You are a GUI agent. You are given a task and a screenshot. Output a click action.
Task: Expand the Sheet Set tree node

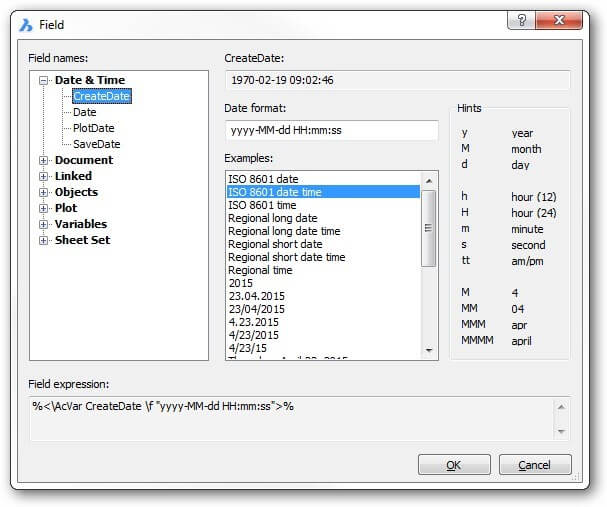tap(44, 240)
